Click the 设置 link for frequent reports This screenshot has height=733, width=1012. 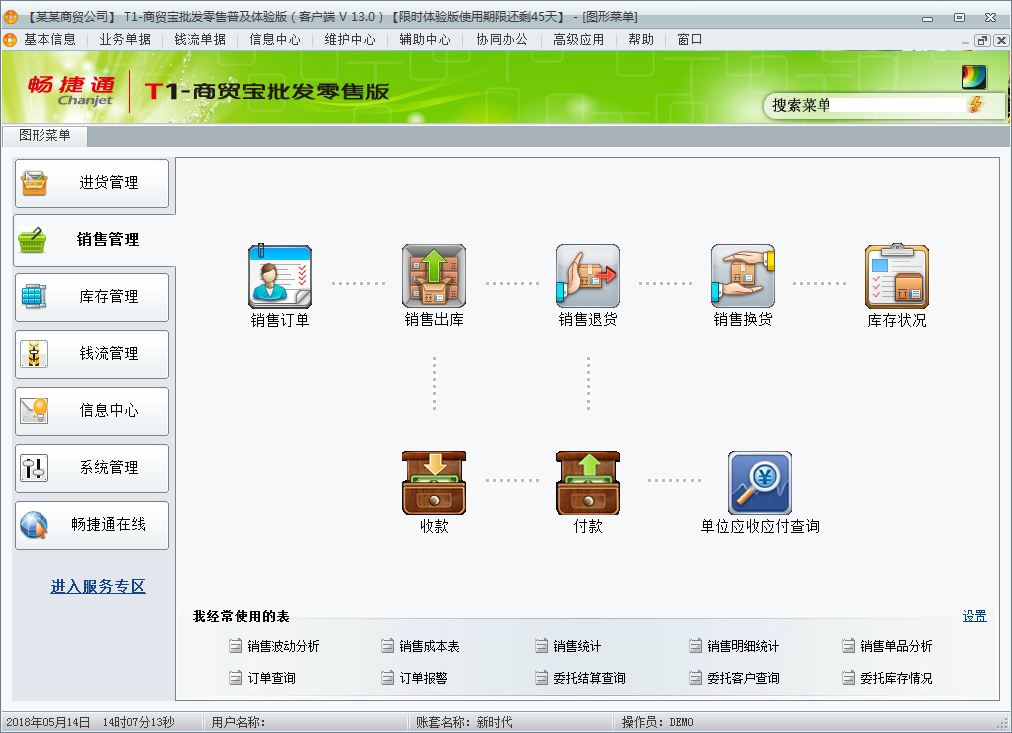click(x=975, y=616)
